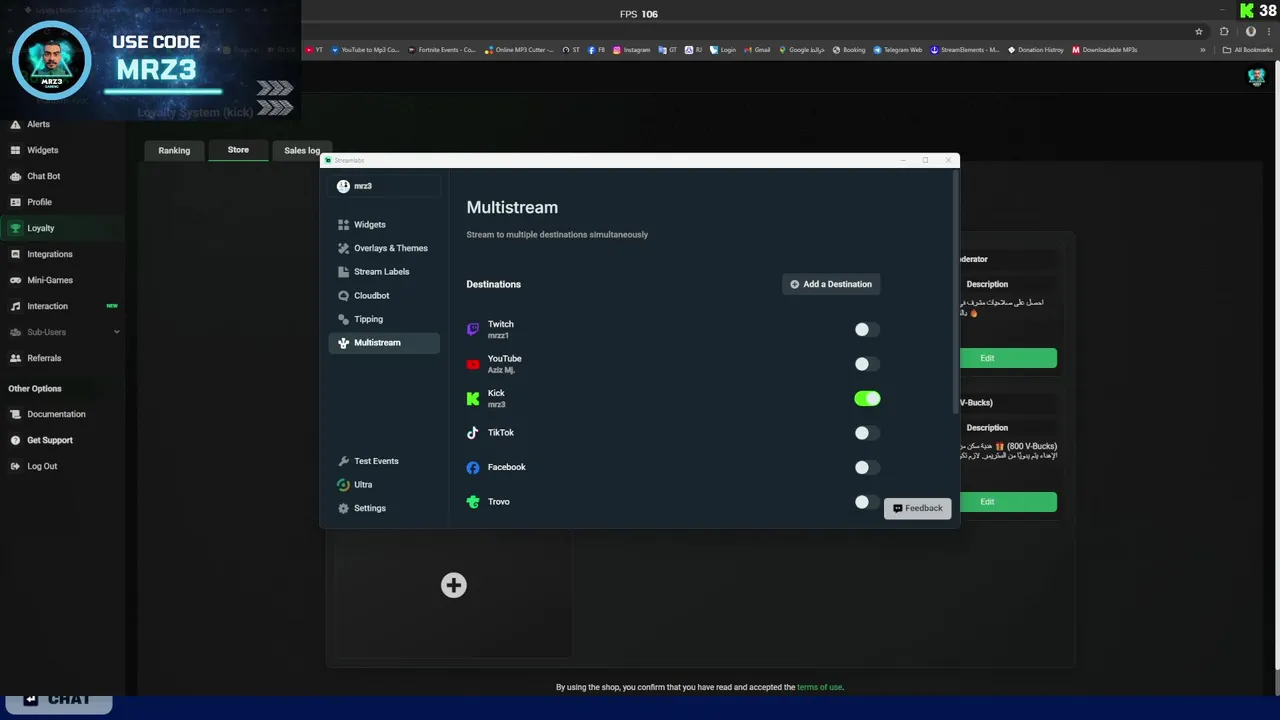
Task: Add new store item with plus button
Action: pyautogui.click(x=454, y=585)
